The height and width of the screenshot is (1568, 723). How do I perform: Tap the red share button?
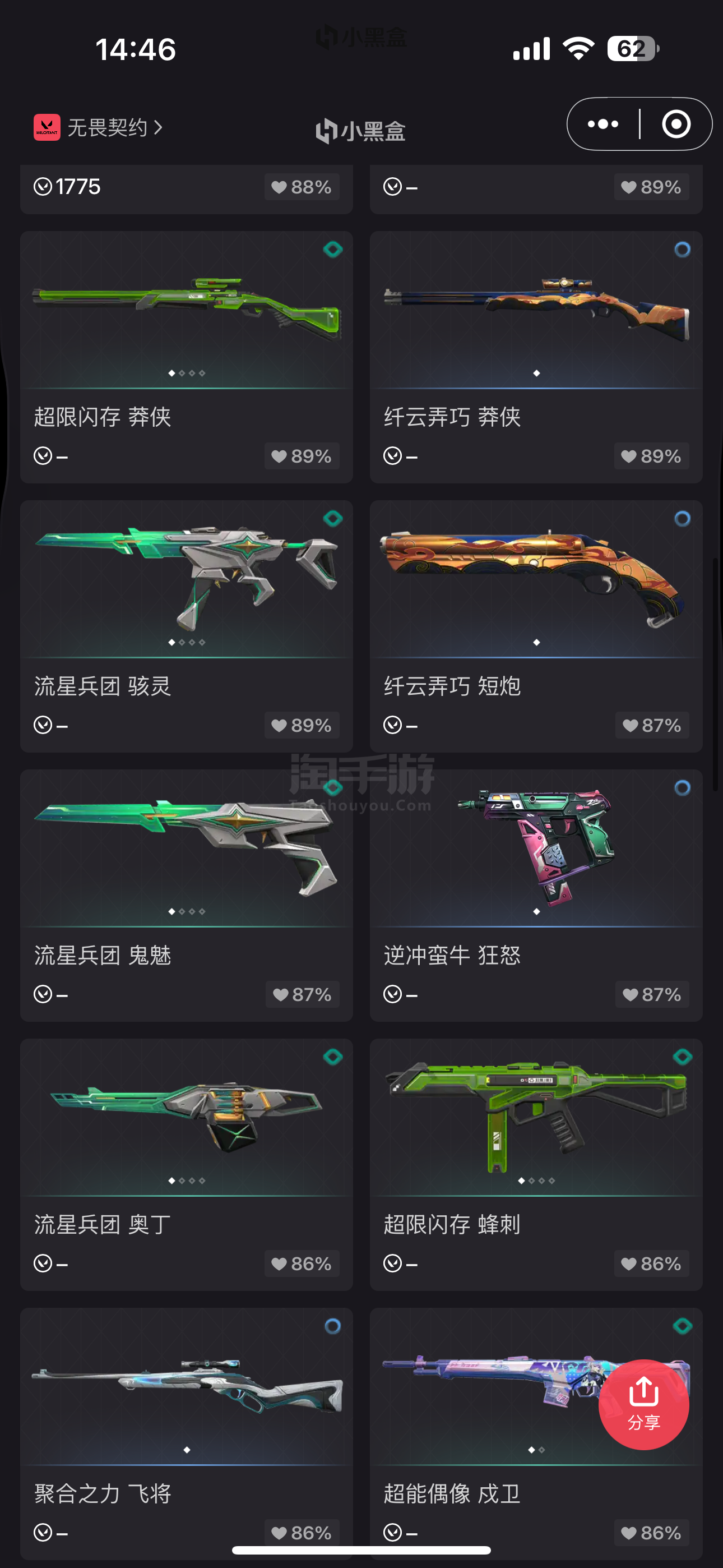pos(643,1404)
